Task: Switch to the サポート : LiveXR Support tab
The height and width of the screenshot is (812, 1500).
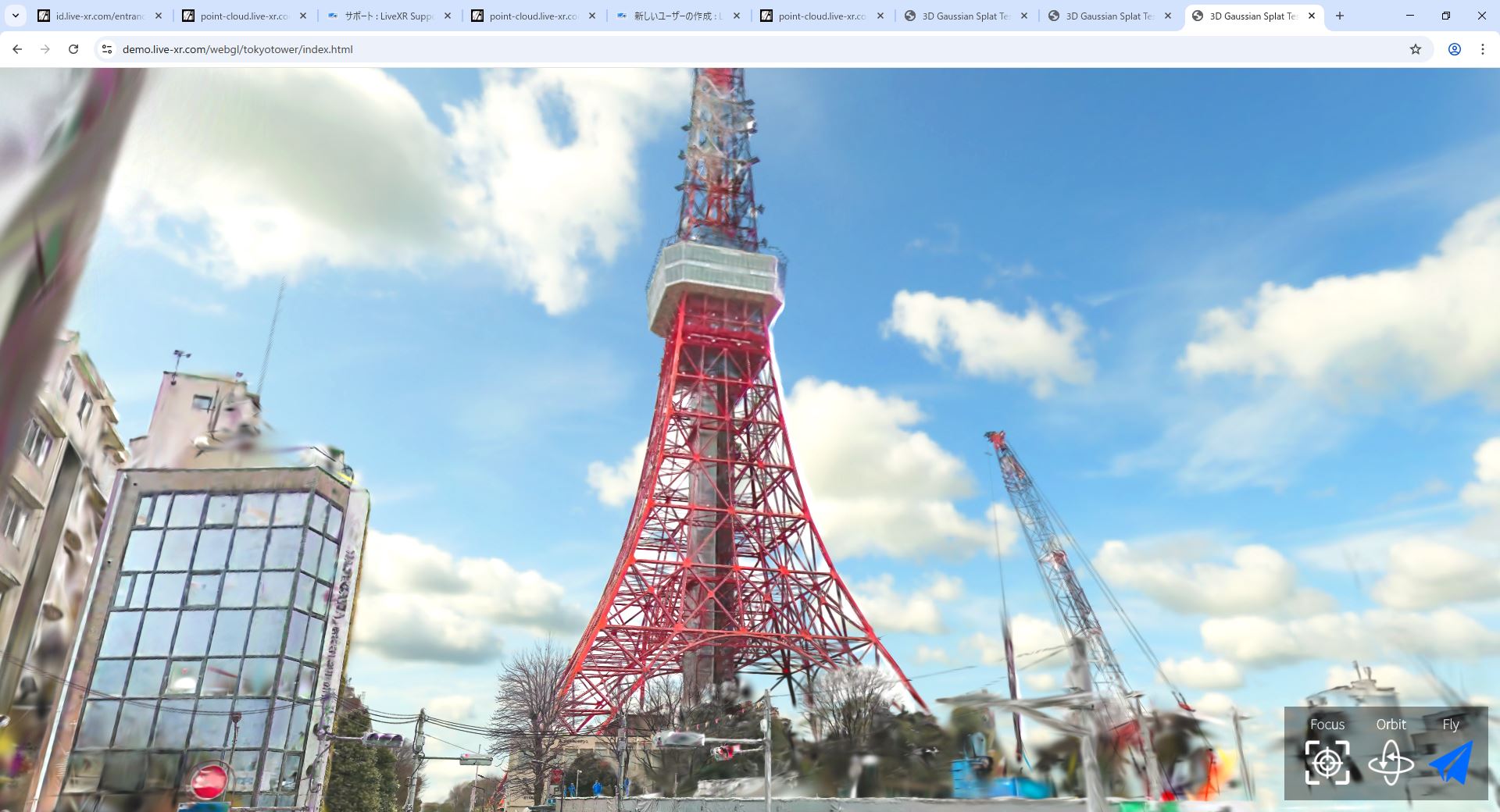Action: pyautogui.click(x=383, y=16)
